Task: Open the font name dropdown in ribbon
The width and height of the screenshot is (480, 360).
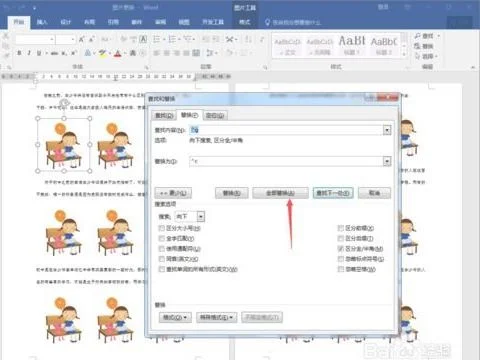Action: [52, 39]
